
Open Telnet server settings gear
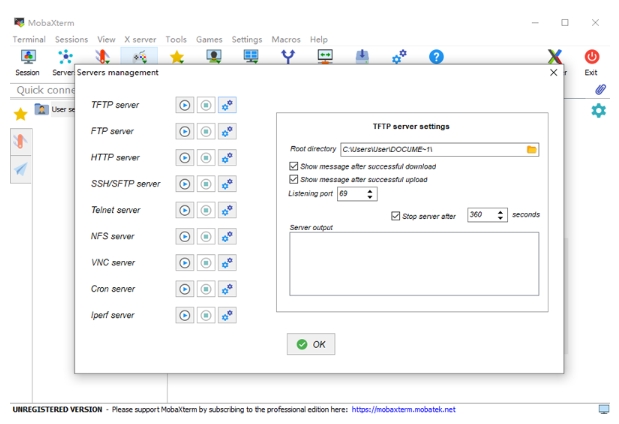[227, 210]
